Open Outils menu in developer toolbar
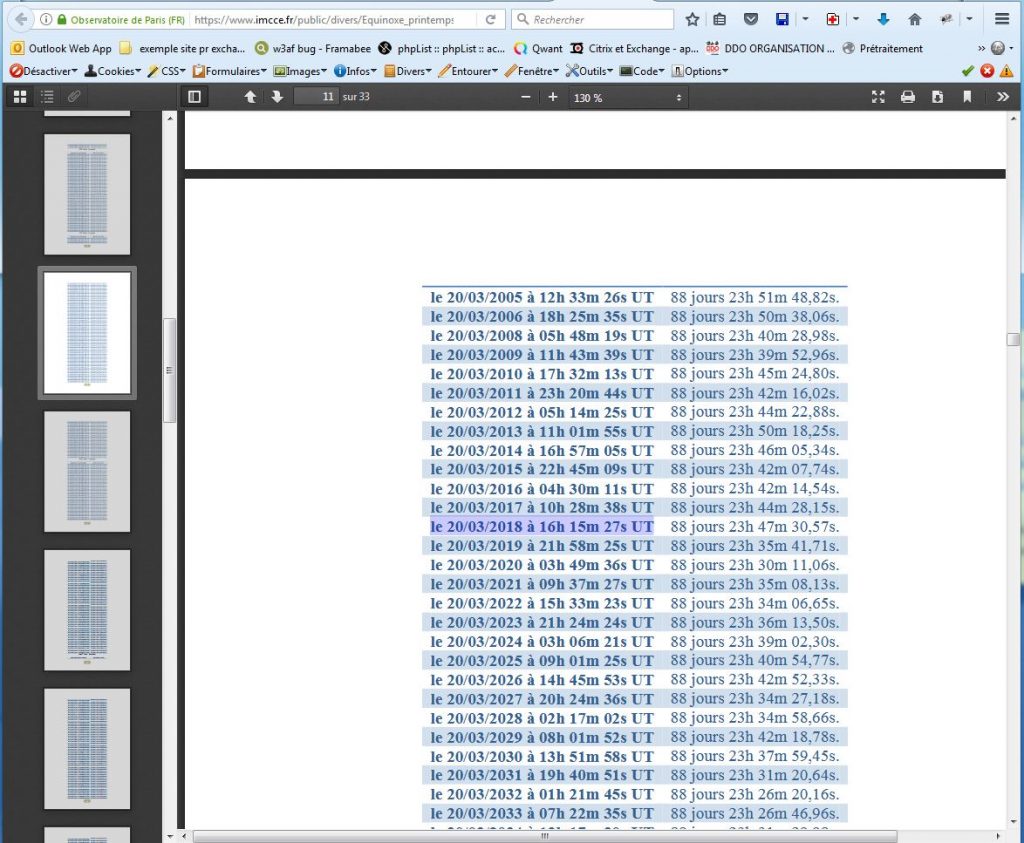 [x=588, y=71]
